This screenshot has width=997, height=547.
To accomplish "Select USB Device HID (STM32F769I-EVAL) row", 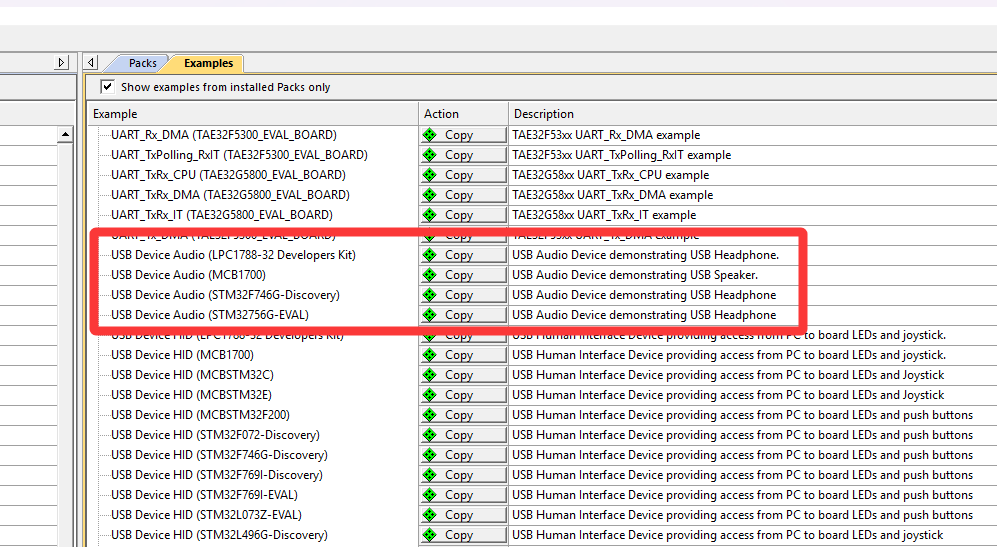I will click(x=204, y=495).
